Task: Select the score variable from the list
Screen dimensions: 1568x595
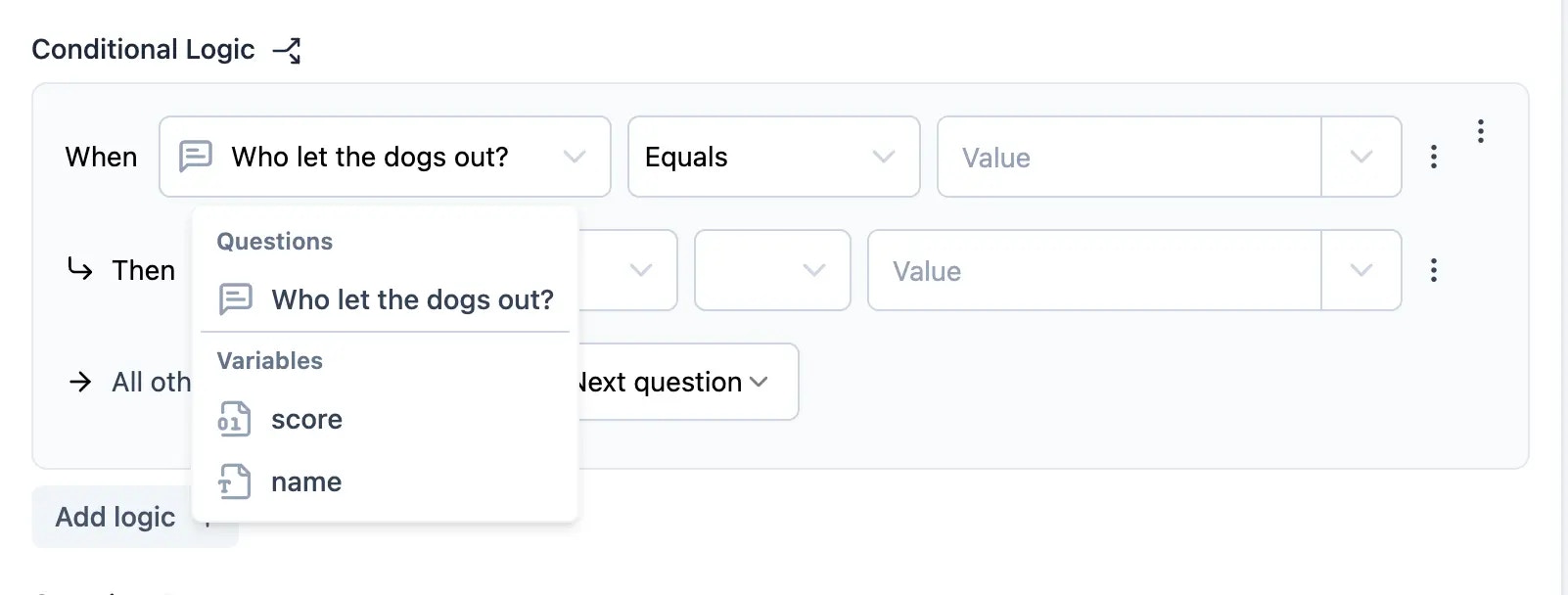Action: point(306,419)
